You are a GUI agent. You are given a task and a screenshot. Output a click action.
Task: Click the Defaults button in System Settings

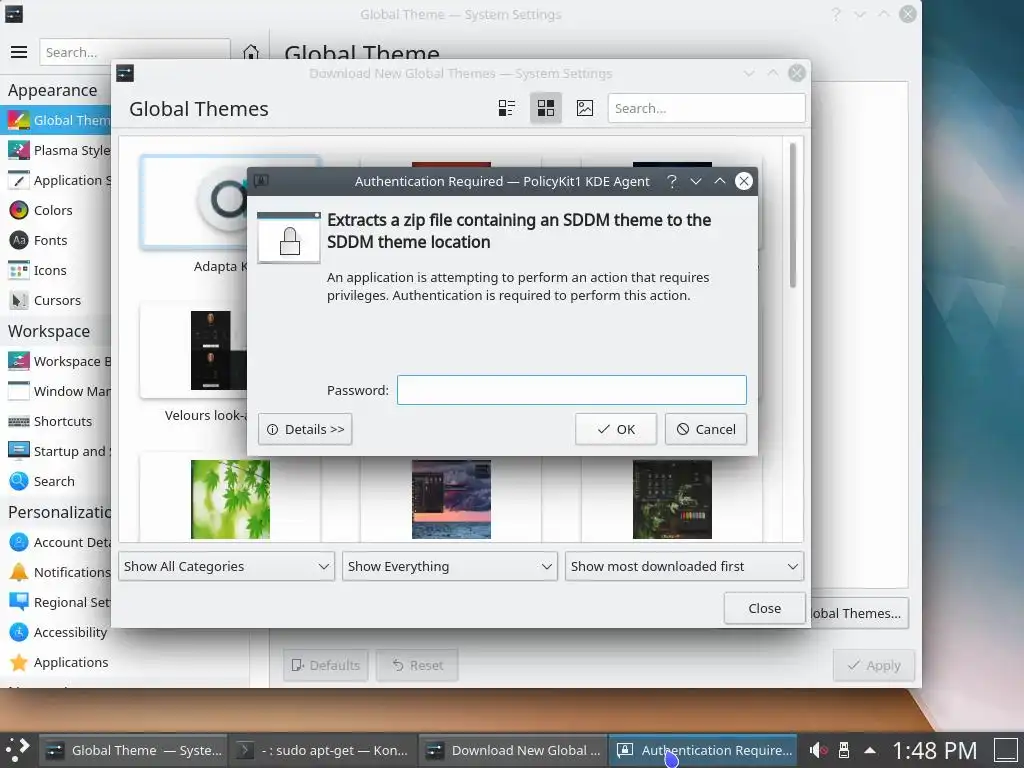[325, 665]
